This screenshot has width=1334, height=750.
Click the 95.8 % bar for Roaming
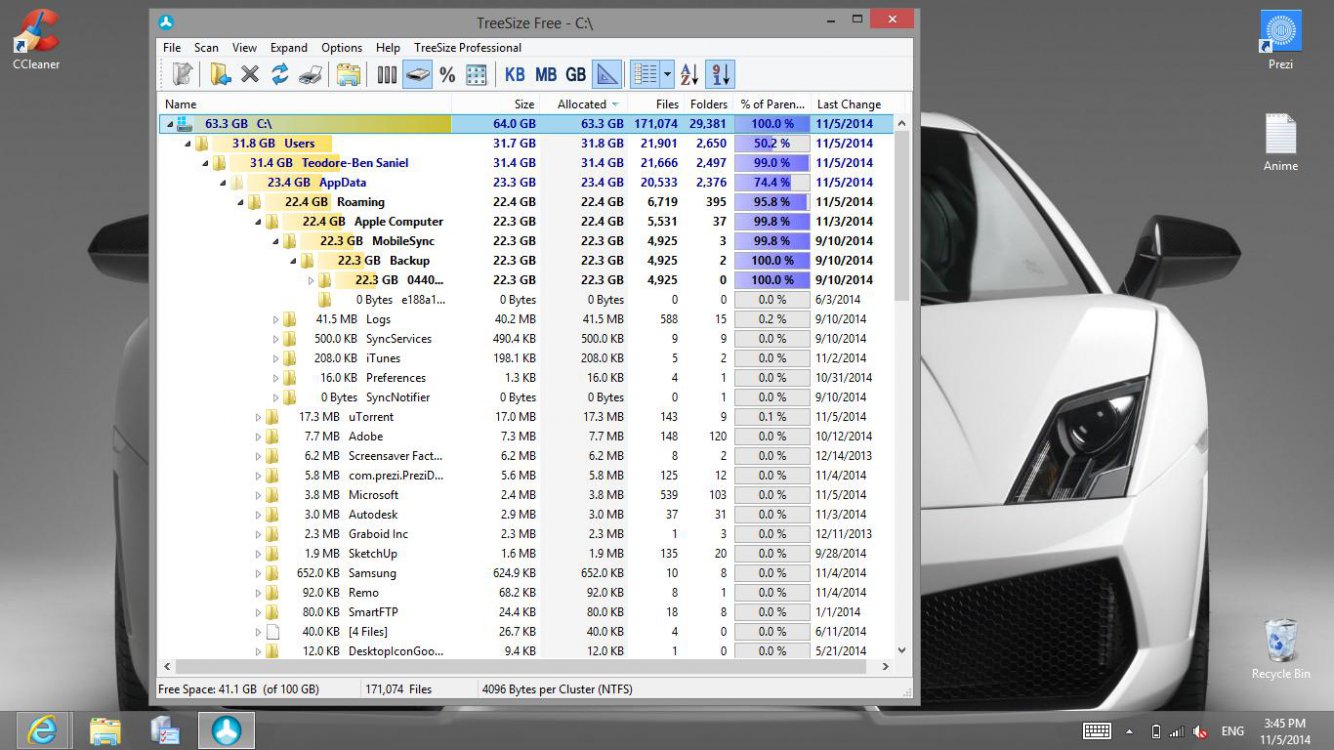[x=772, y=202]
